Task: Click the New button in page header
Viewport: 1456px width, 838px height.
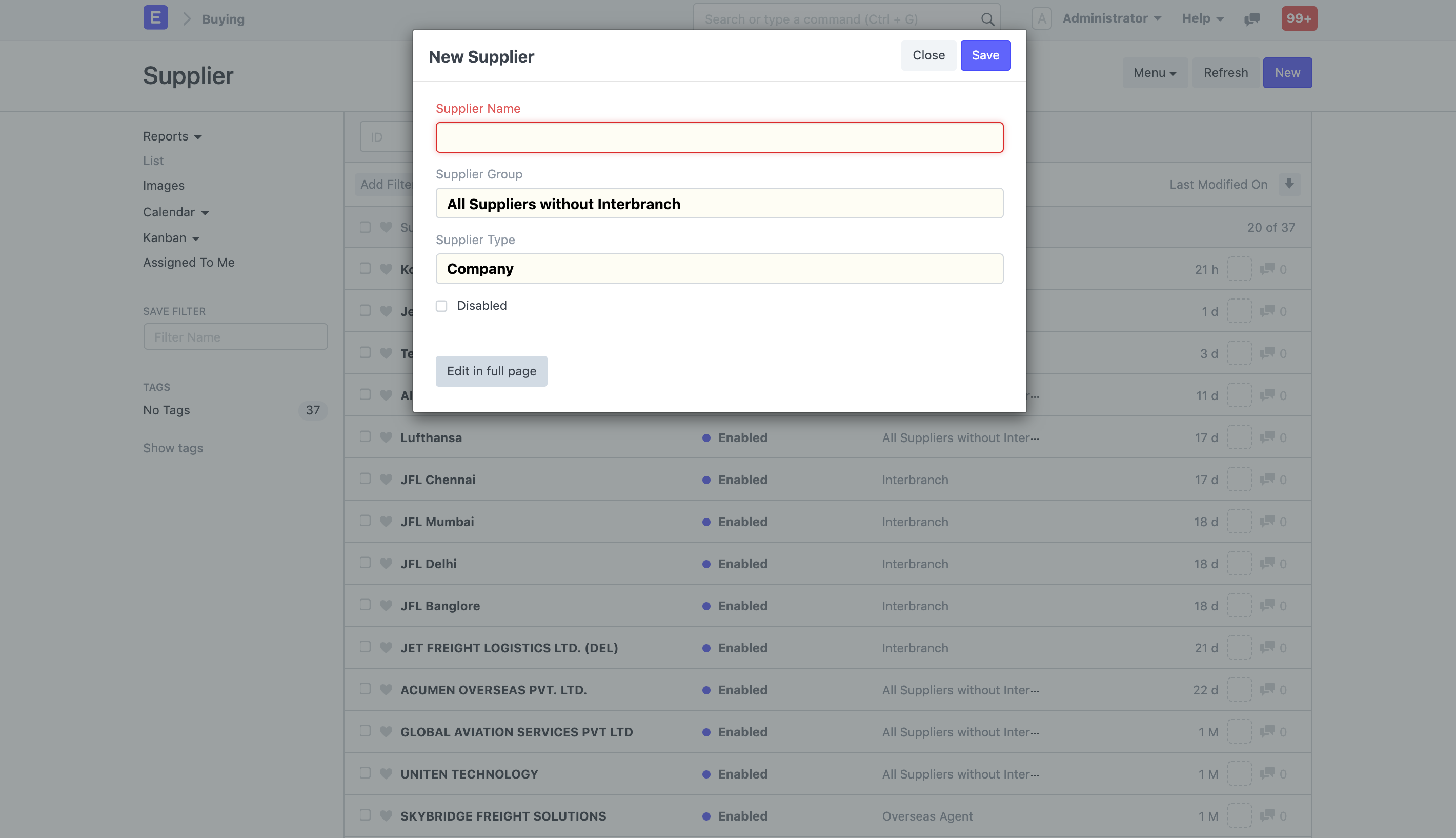Action: point(1287,72)
